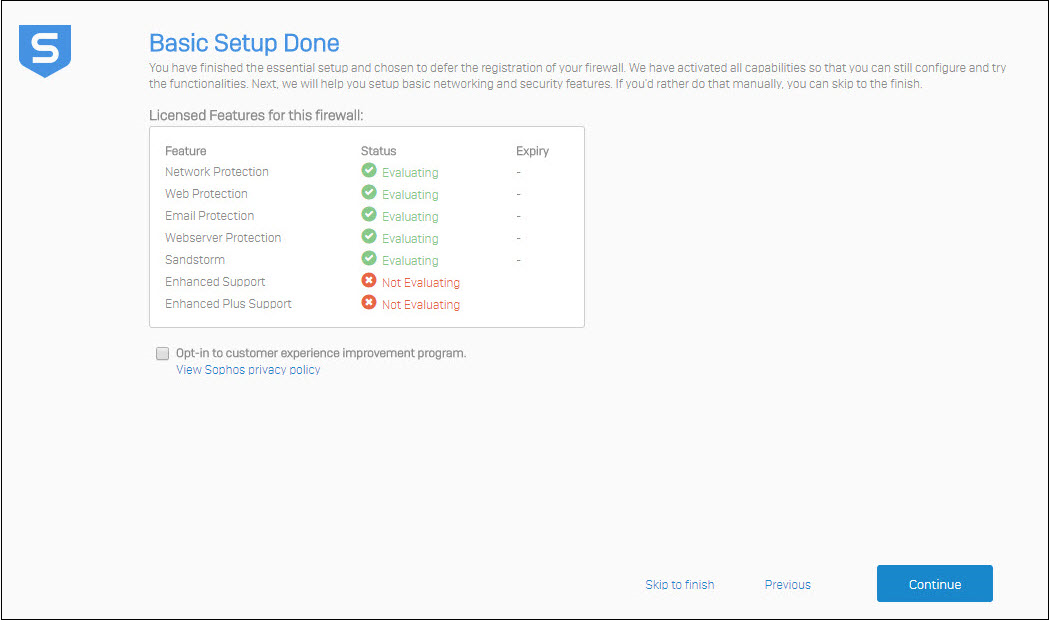
Task: Click Not Evaluating status of Enhanced Plus Support
Action: pos(421,305)
